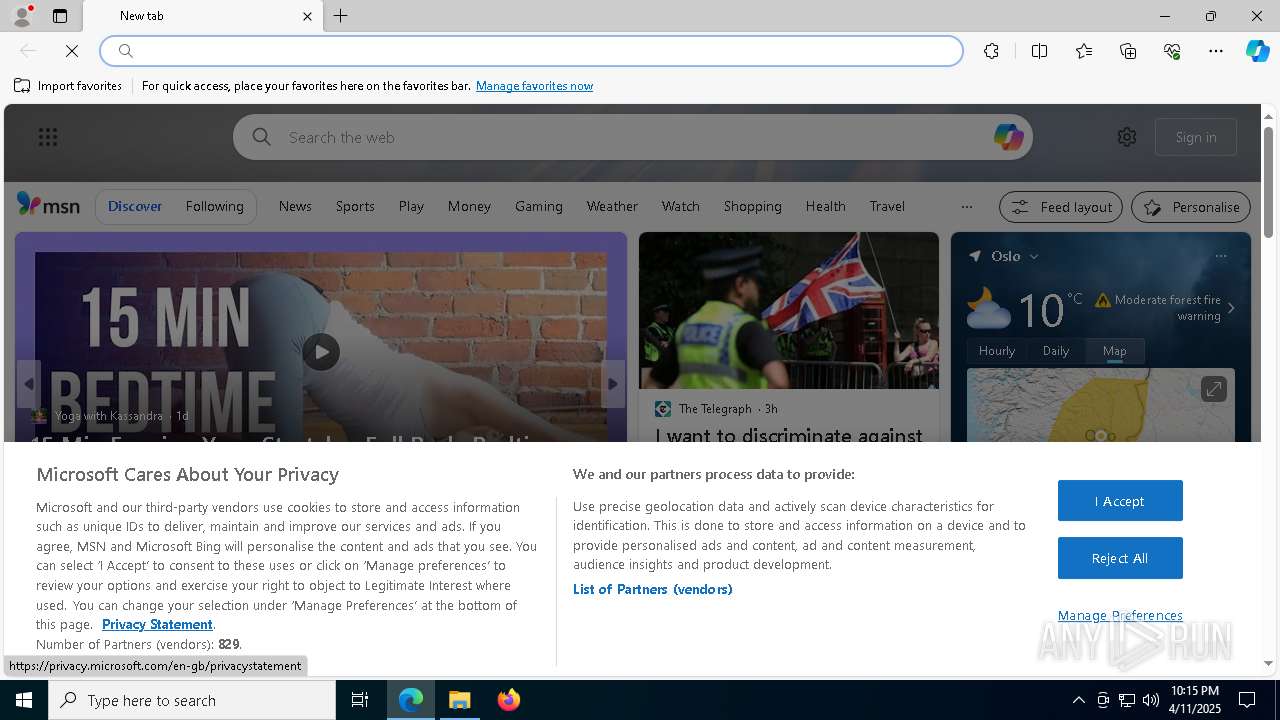Select the Discover tab
This screenshot has height=720, width=1280.
point(135,206)
